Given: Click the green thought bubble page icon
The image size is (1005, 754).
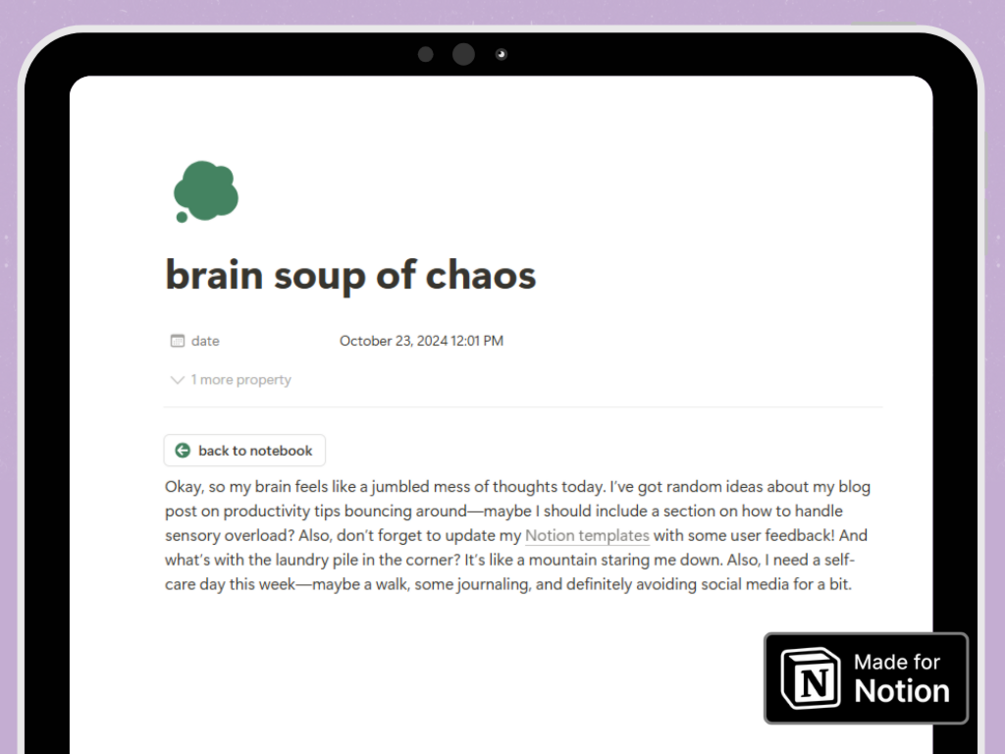Looking at the screenshot, I should [x=206, y=191].
